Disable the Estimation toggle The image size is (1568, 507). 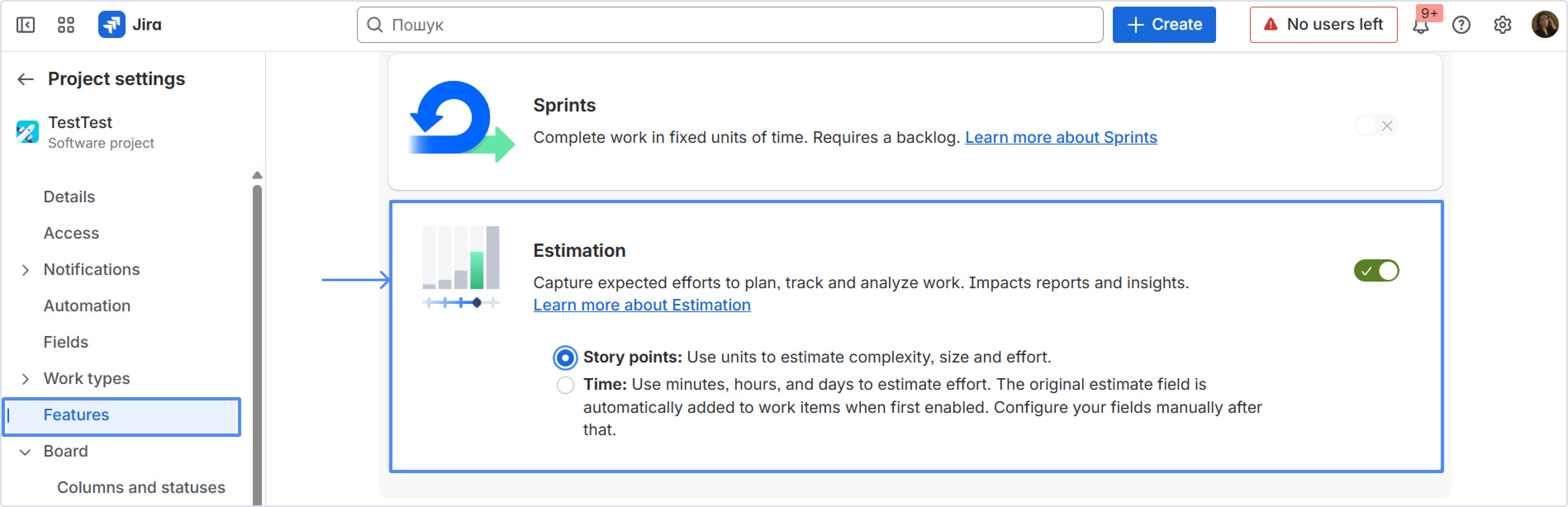1376,271
